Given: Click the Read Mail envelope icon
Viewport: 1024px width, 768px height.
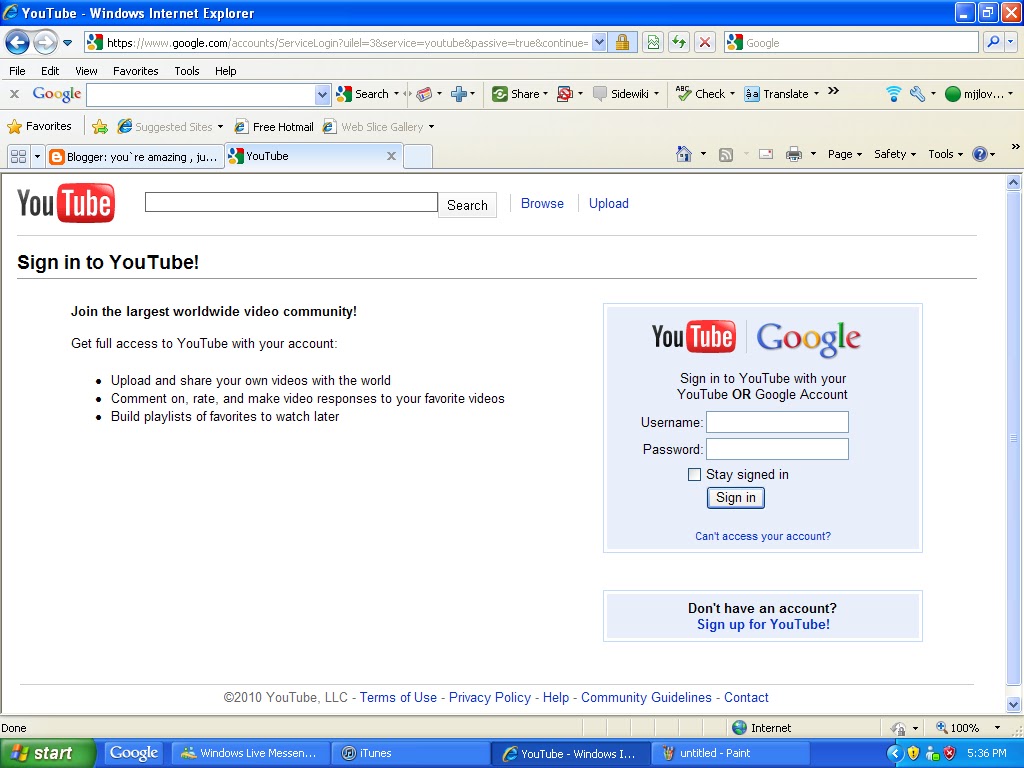Looking at the screenshot, I should click(766, 154).
